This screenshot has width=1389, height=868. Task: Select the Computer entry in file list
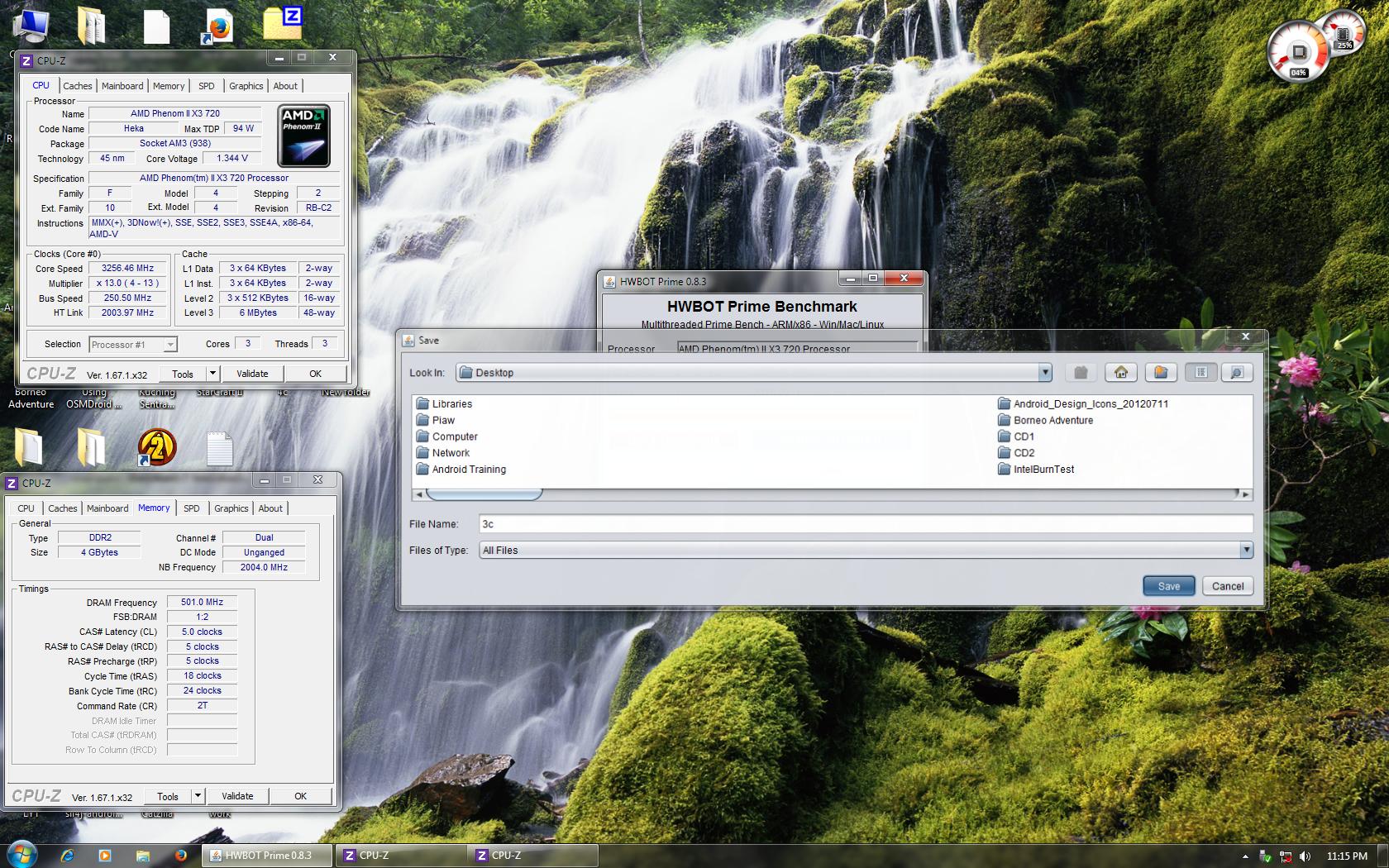coord(447,436)
